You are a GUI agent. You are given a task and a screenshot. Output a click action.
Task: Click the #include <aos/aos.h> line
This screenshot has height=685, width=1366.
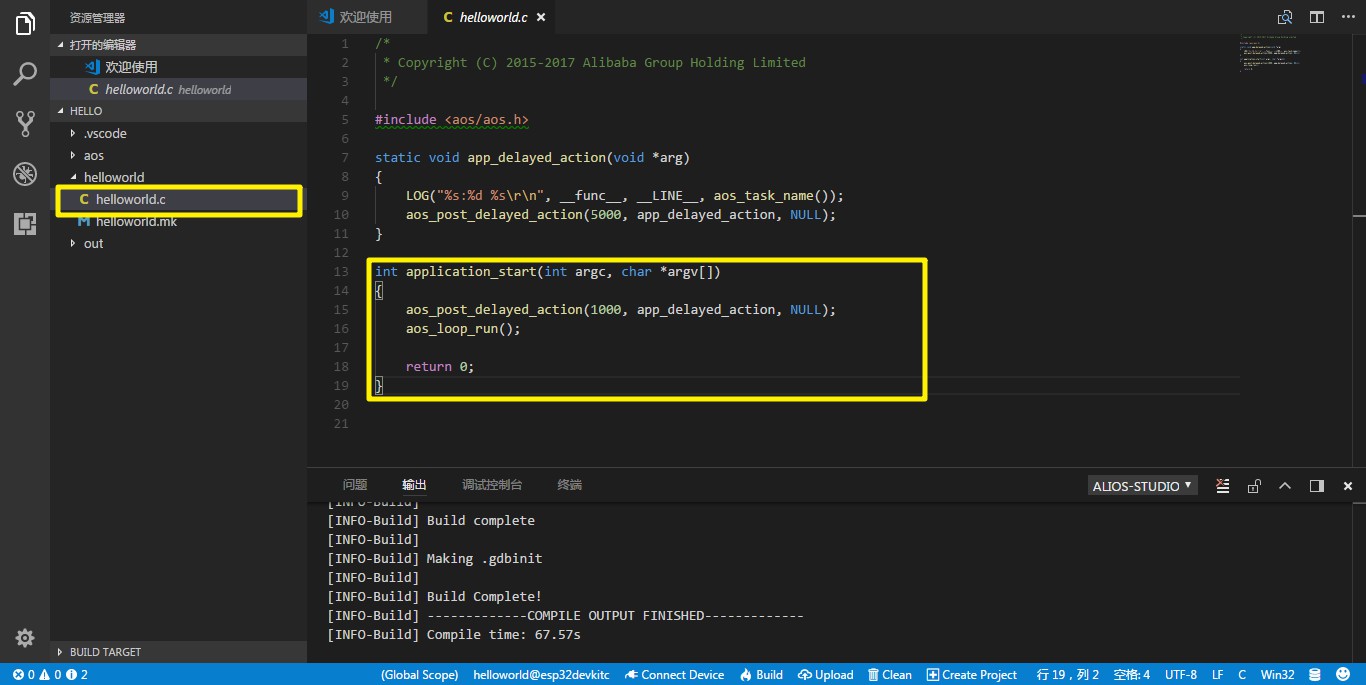click(451, 119)
